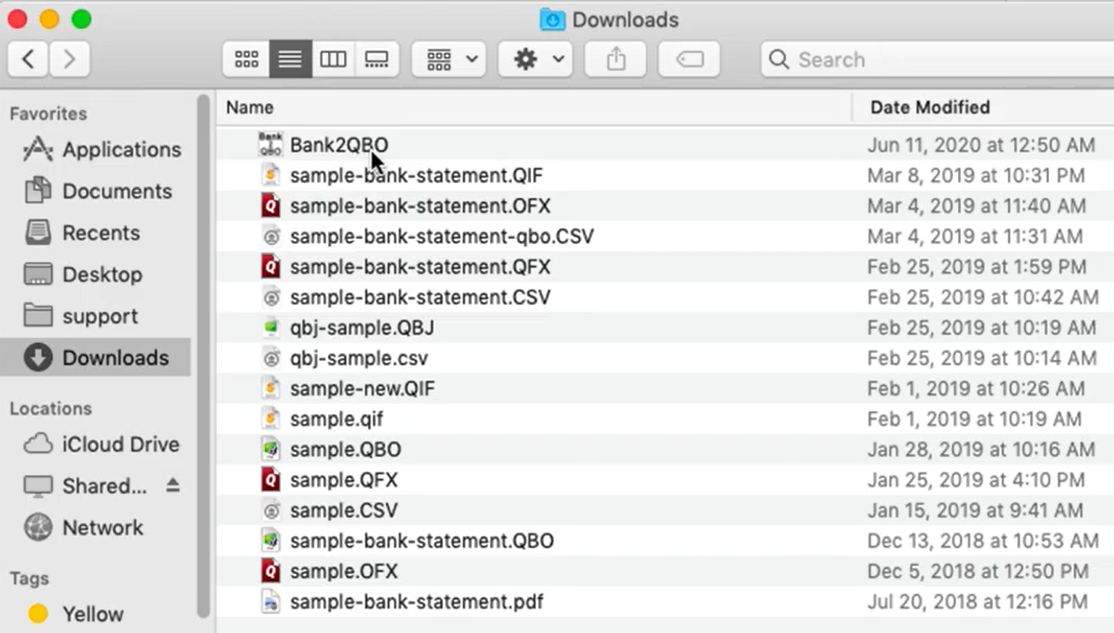Select the sample.qif file icon
1114x633 pixels.
(271, 418)
